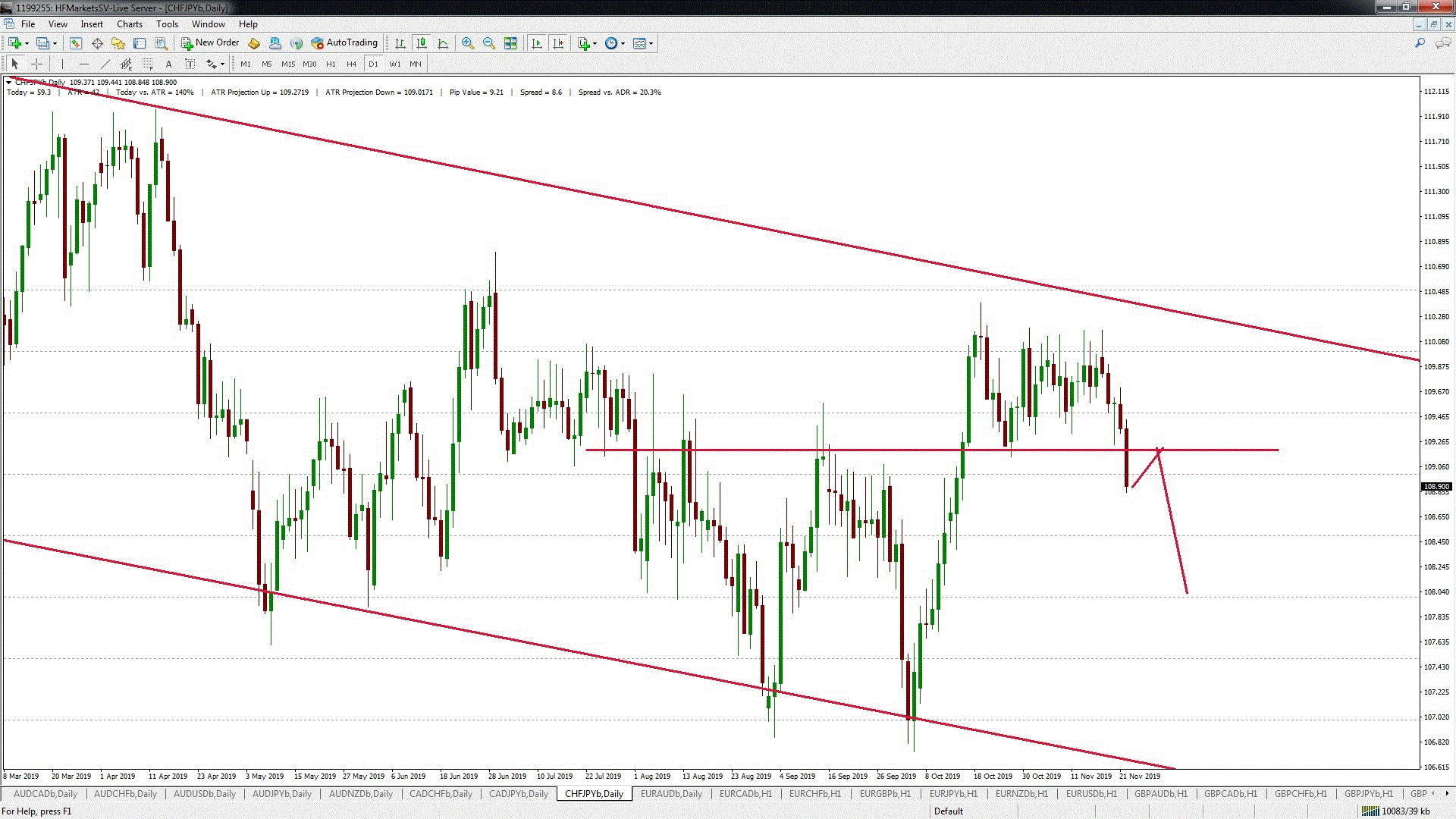Click the Periods clock icon
This screenshot has width=1456, height=819.
click(x=611, y=43)
